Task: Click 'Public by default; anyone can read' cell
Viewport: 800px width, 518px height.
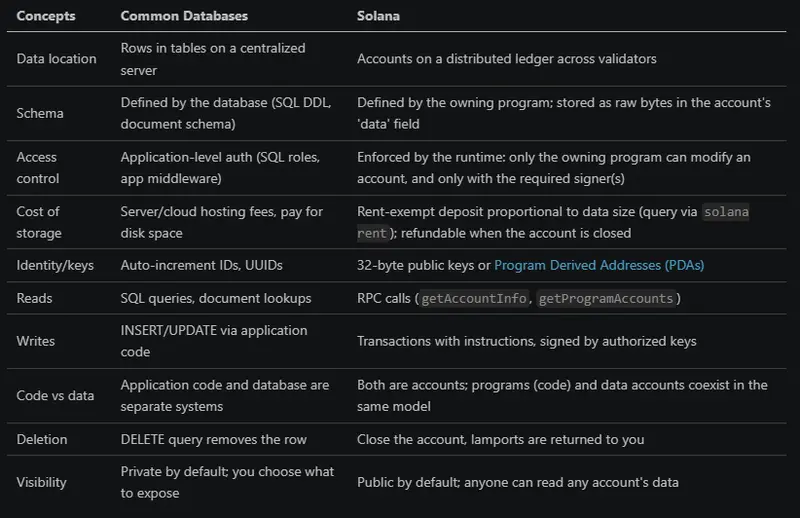Action: point(518,482)
